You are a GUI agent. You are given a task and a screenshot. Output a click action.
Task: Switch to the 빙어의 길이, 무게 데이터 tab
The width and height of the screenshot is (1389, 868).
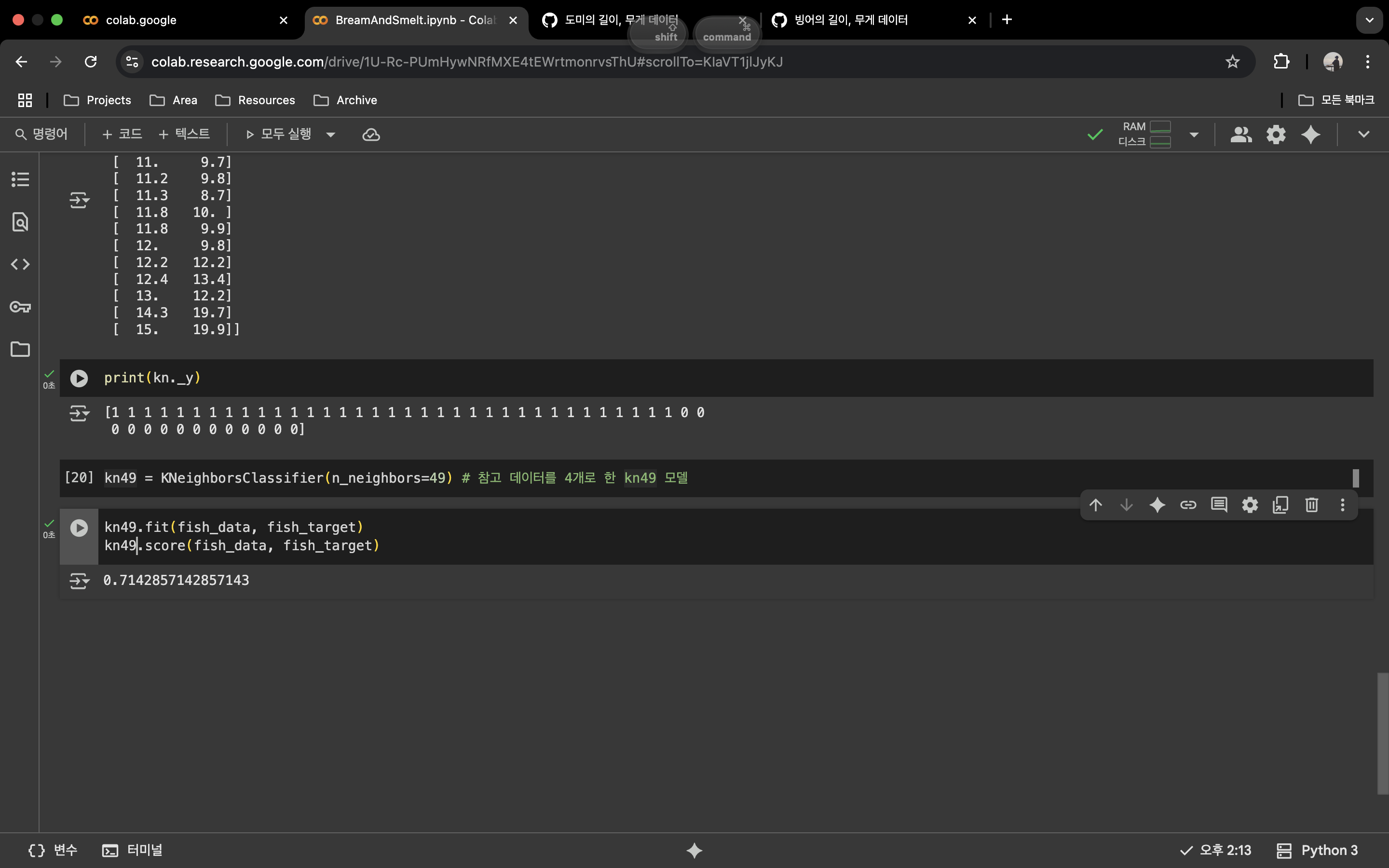(x=861, y=20)
